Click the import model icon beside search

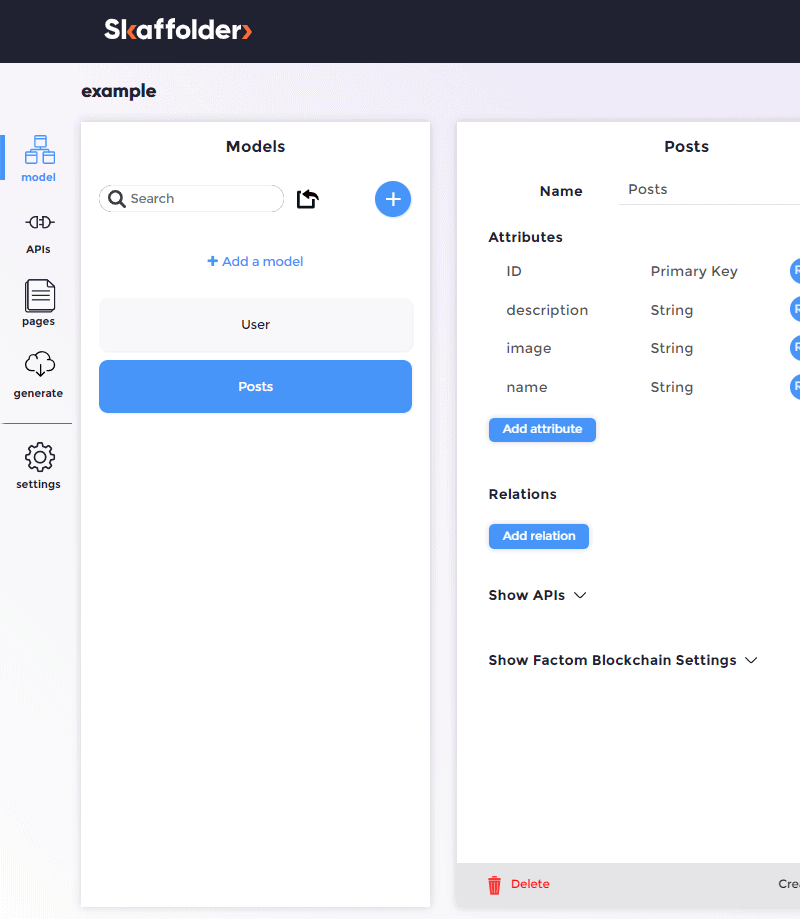pyautogui.click(x=308, y=199)
